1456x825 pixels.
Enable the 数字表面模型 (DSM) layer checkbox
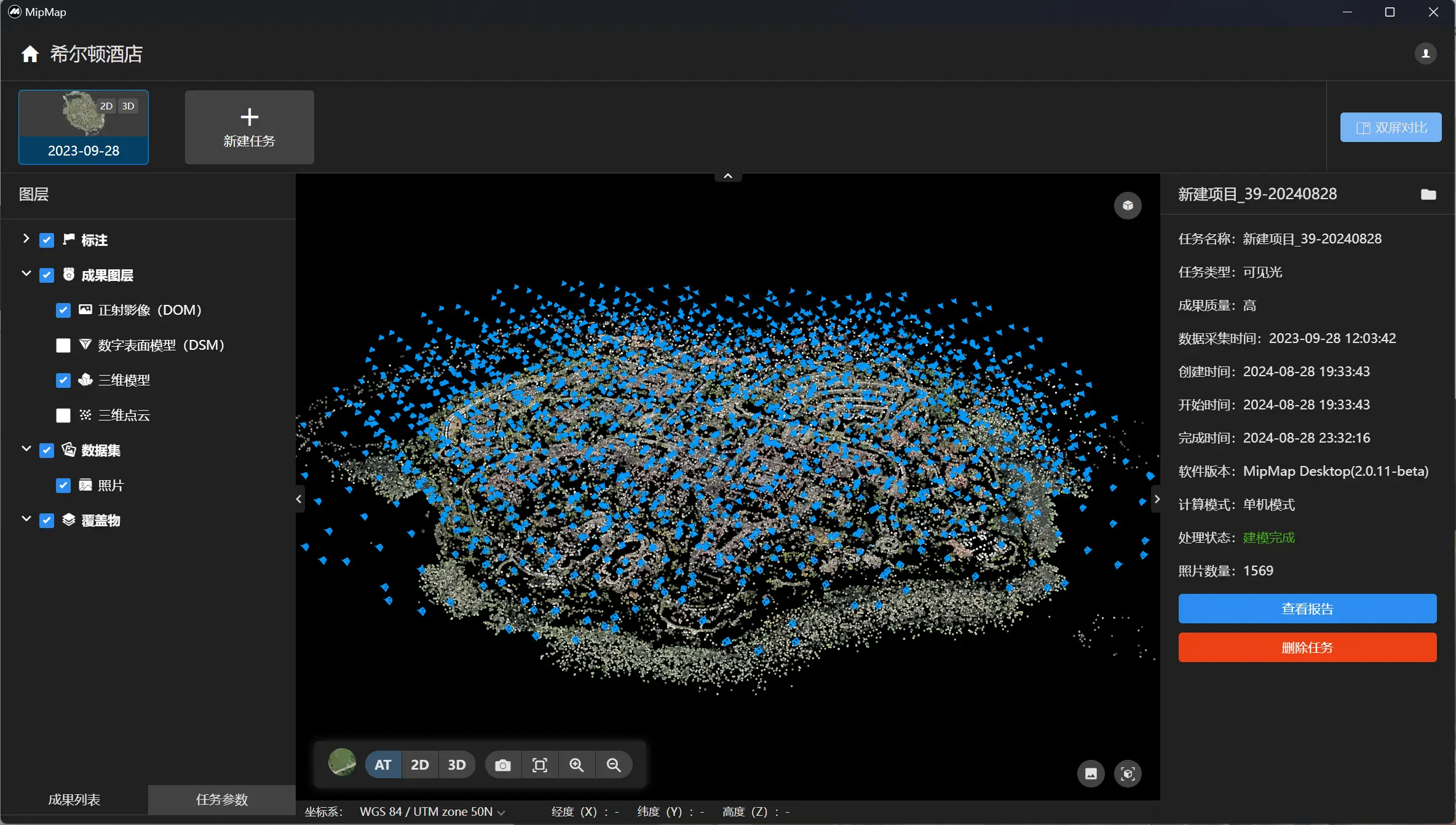point(63,345)
